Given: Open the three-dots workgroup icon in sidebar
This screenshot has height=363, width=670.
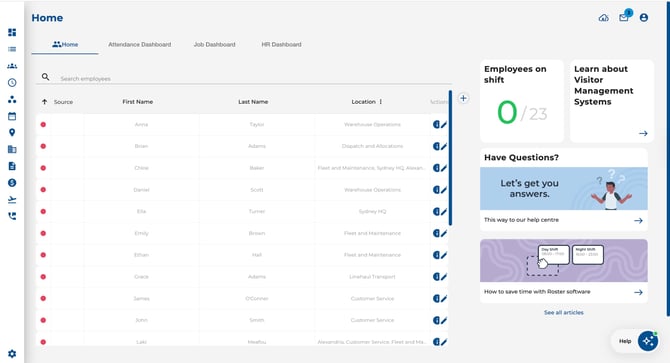Looking at the screenshot, I should coord(12,99).
